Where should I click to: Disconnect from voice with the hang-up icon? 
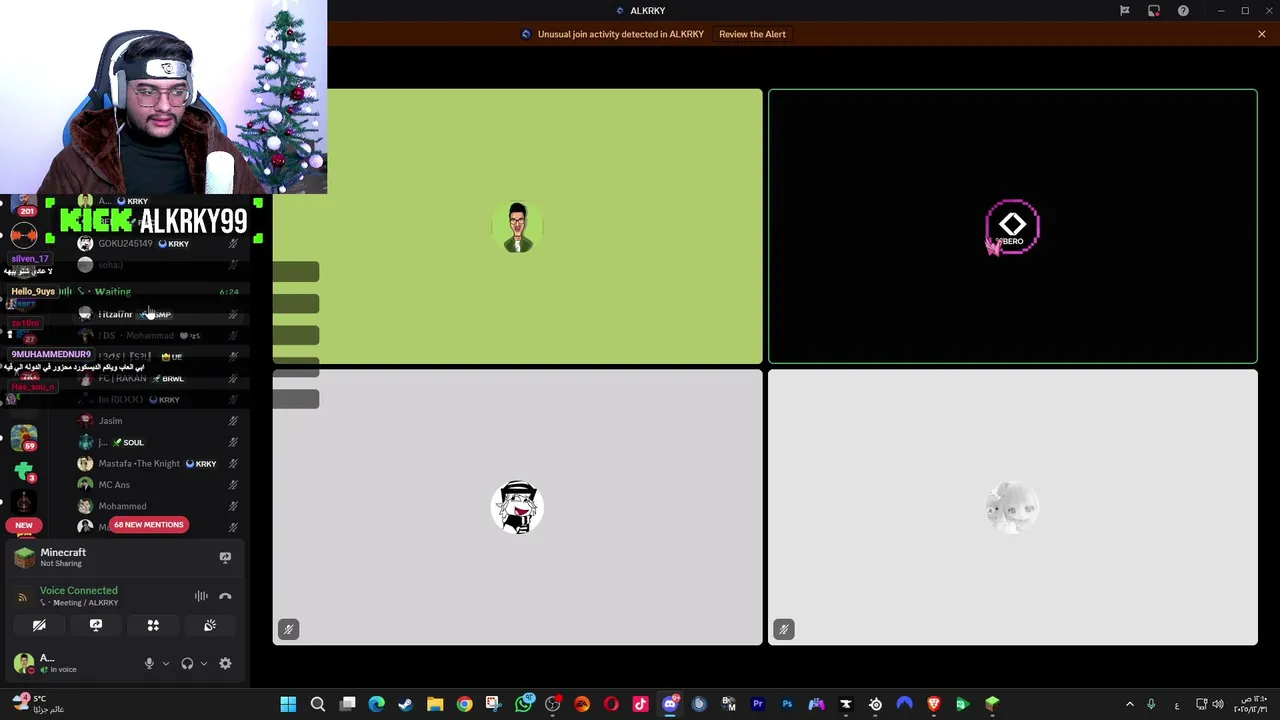[x=225, y=596]
